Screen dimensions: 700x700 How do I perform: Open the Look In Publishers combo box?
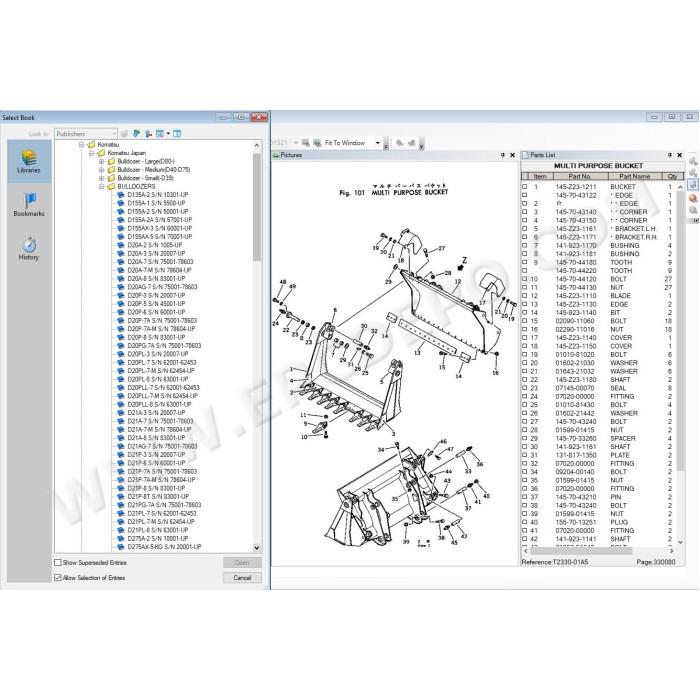pos(86,133)
